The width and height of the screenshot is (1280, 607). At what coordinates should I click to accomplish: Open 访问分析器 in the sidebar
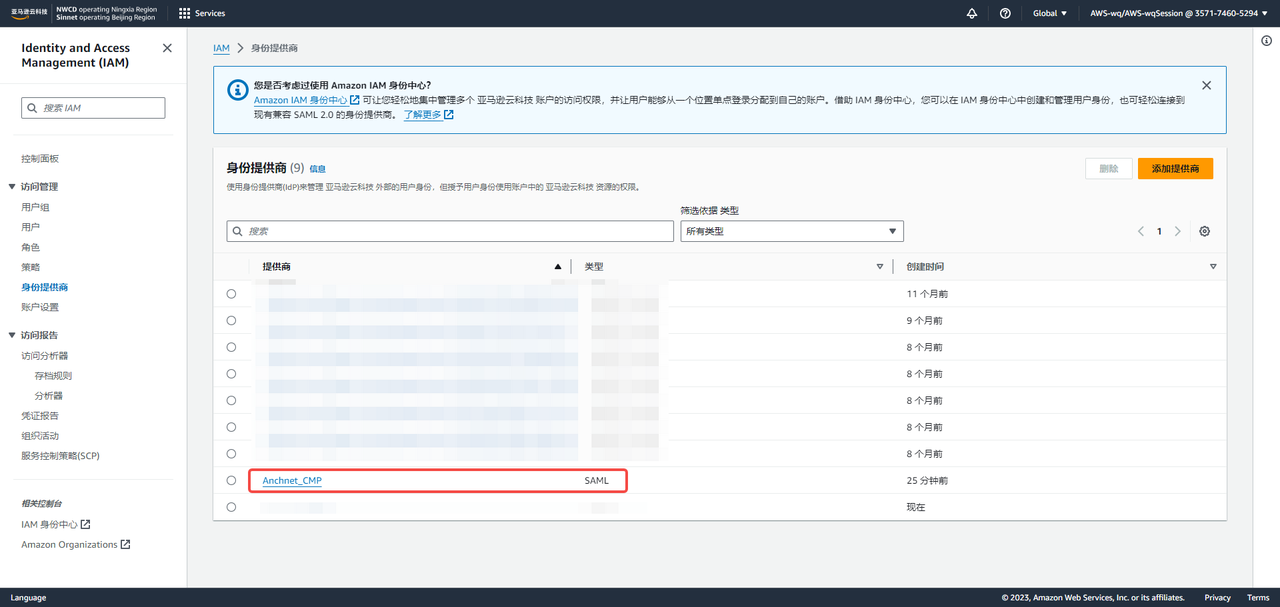coord(45,356)
